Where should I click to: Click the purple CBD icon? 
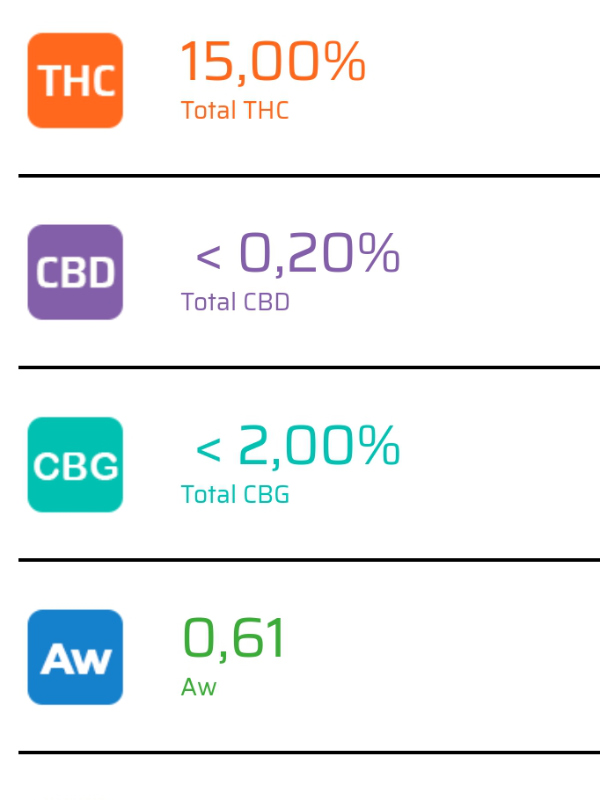(x=76, y=272)
